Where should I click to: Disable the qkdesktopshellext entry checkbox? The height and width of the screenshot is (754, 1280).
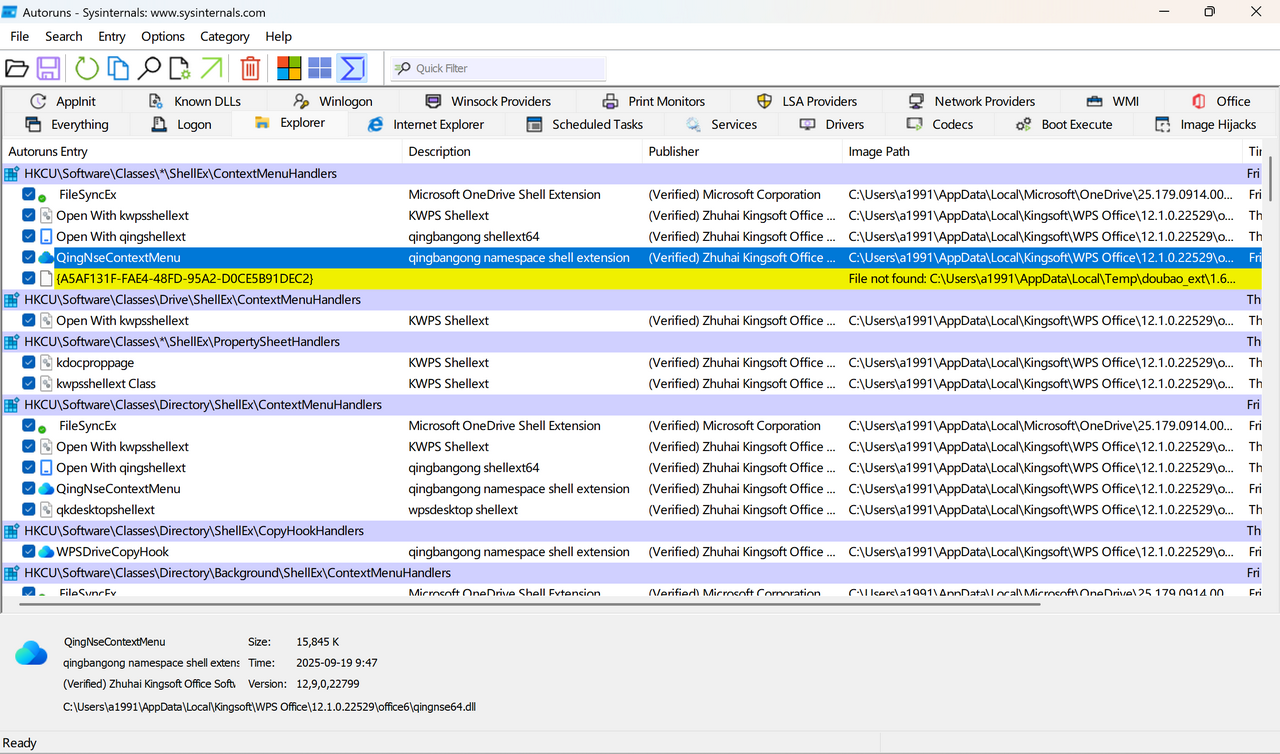(x=29, y=510)
